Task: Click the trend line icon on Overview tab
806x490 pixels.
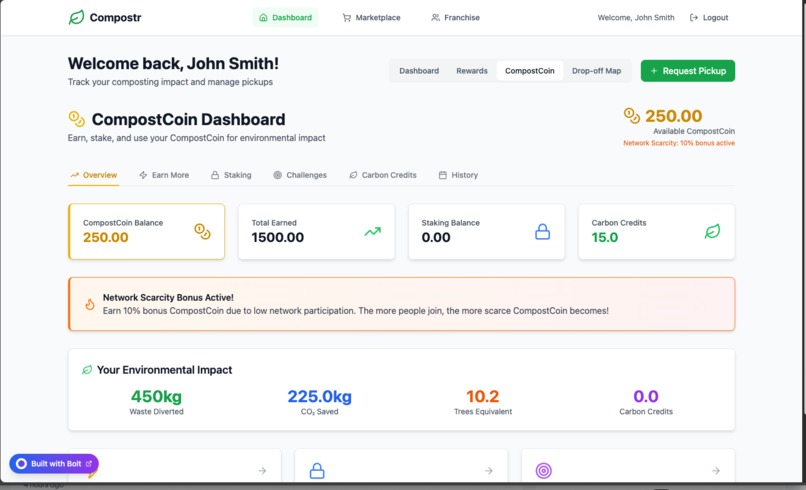Action: point(75,175)
